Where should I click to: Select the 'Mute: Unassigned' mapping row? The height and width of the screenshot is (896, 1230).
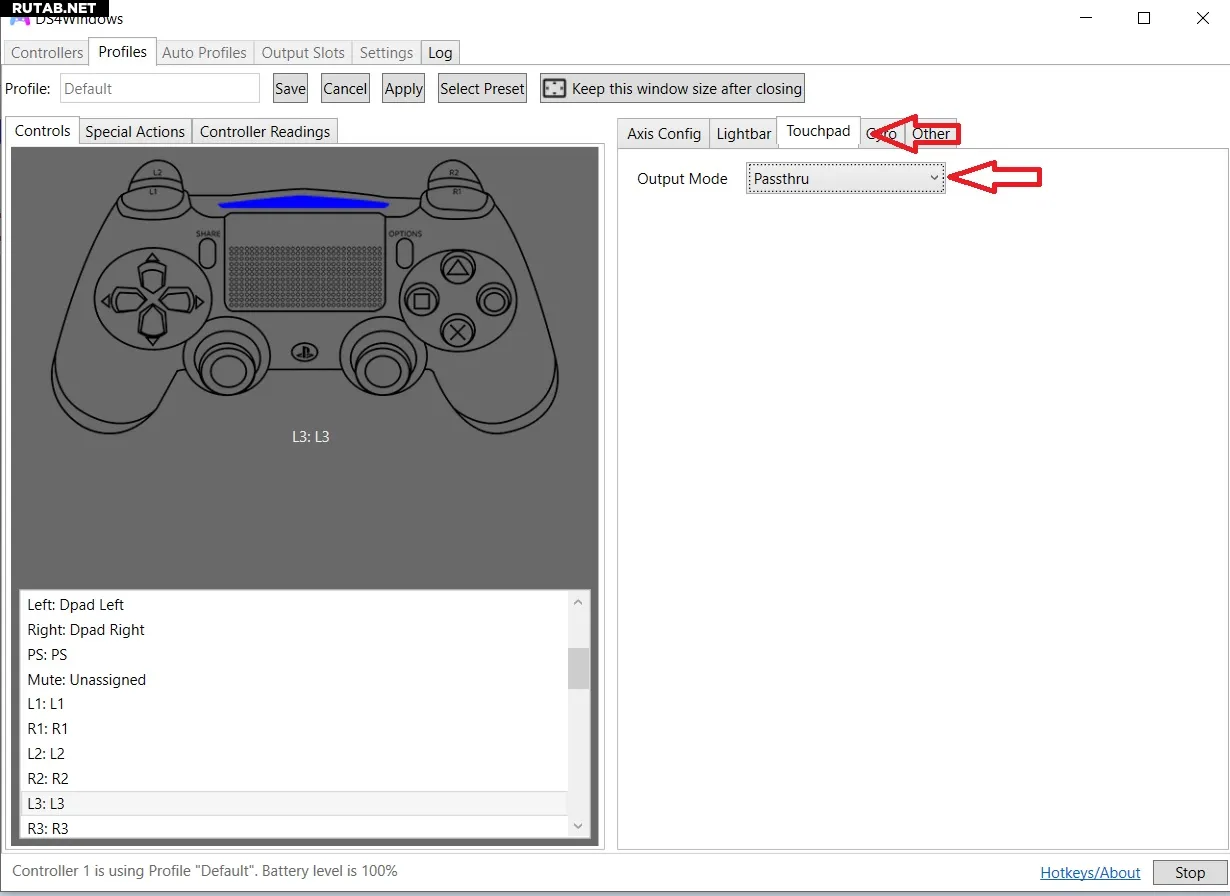(293, 680)
